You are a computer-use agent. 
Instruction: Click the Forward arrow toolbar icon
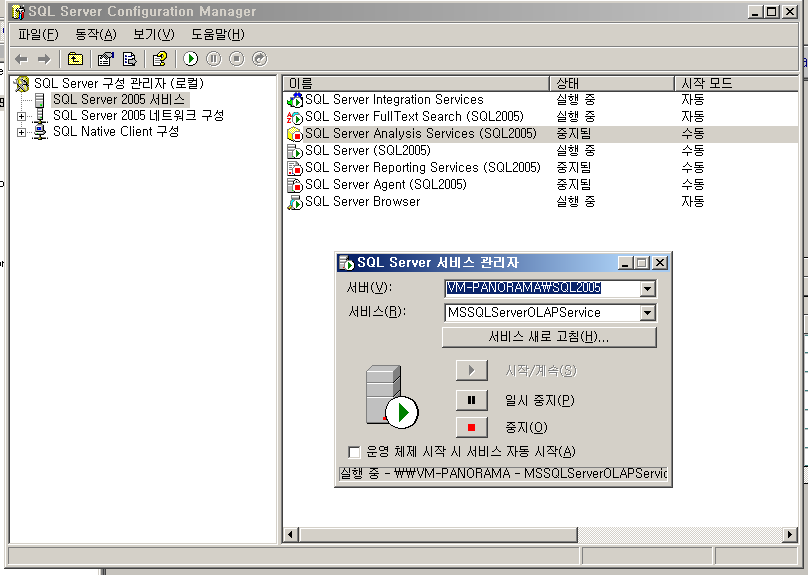point(44,59)
